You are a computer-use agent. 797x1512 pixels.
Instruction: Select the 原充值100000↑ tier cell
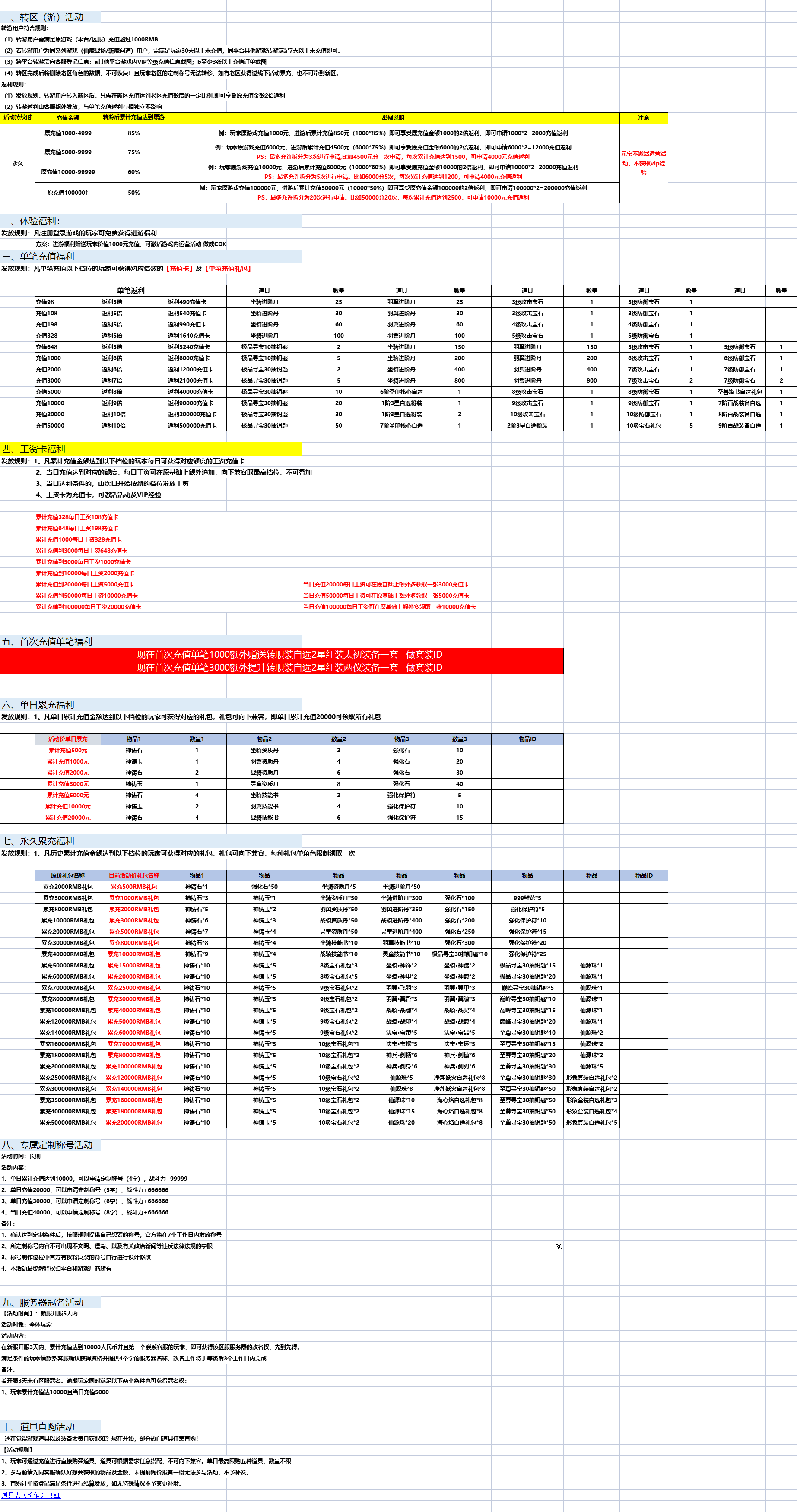click(67, 193)
